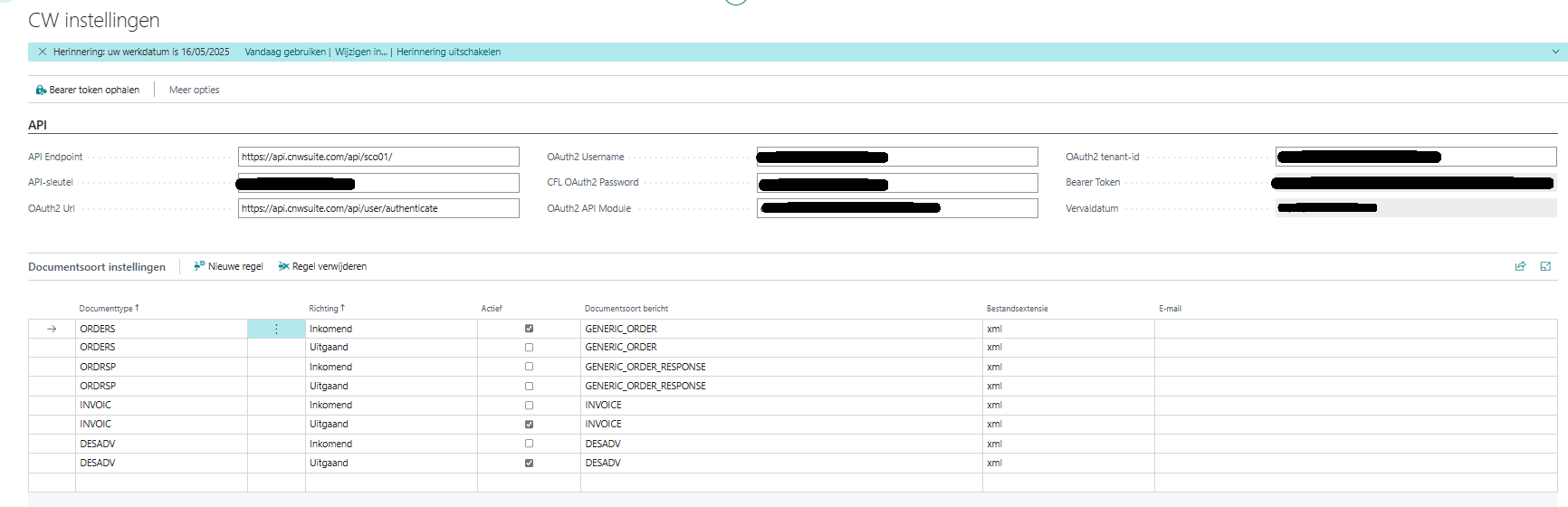Expand the Documentsoort instellingen section to full view
The height and width of the screenshot is (507, 1568).
[1545, 266]
